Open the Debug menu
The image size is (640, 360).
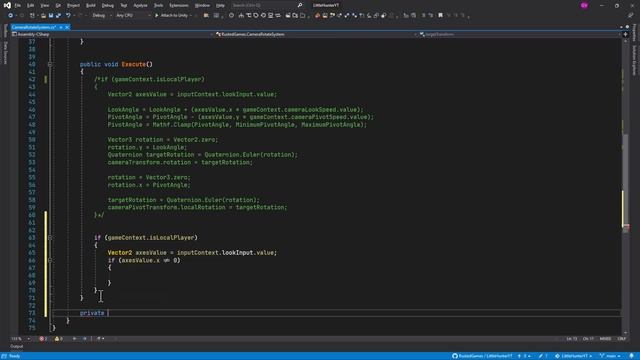click(108, 5)
